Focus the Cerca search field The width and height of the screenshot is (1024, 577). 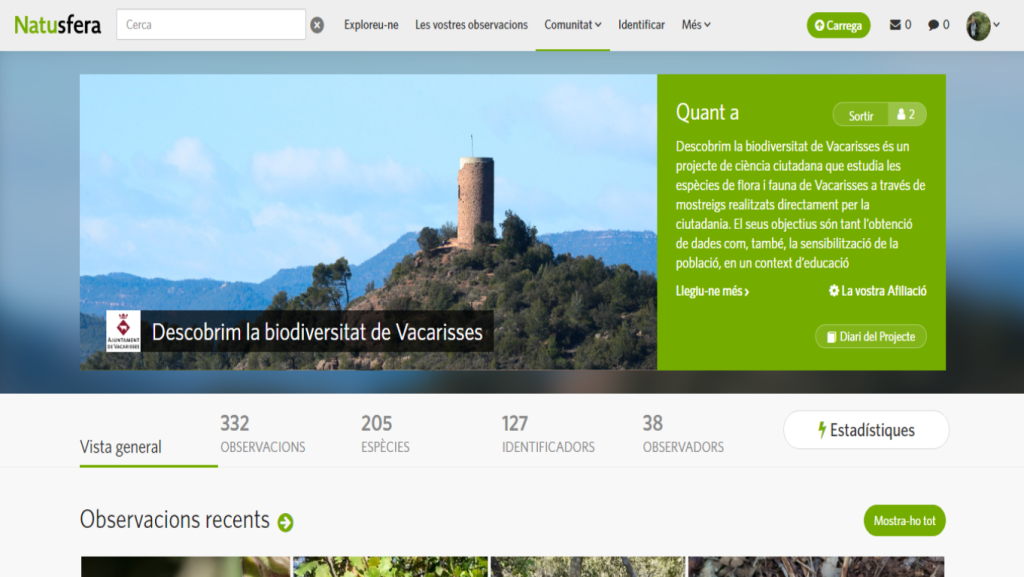[211, 25]
